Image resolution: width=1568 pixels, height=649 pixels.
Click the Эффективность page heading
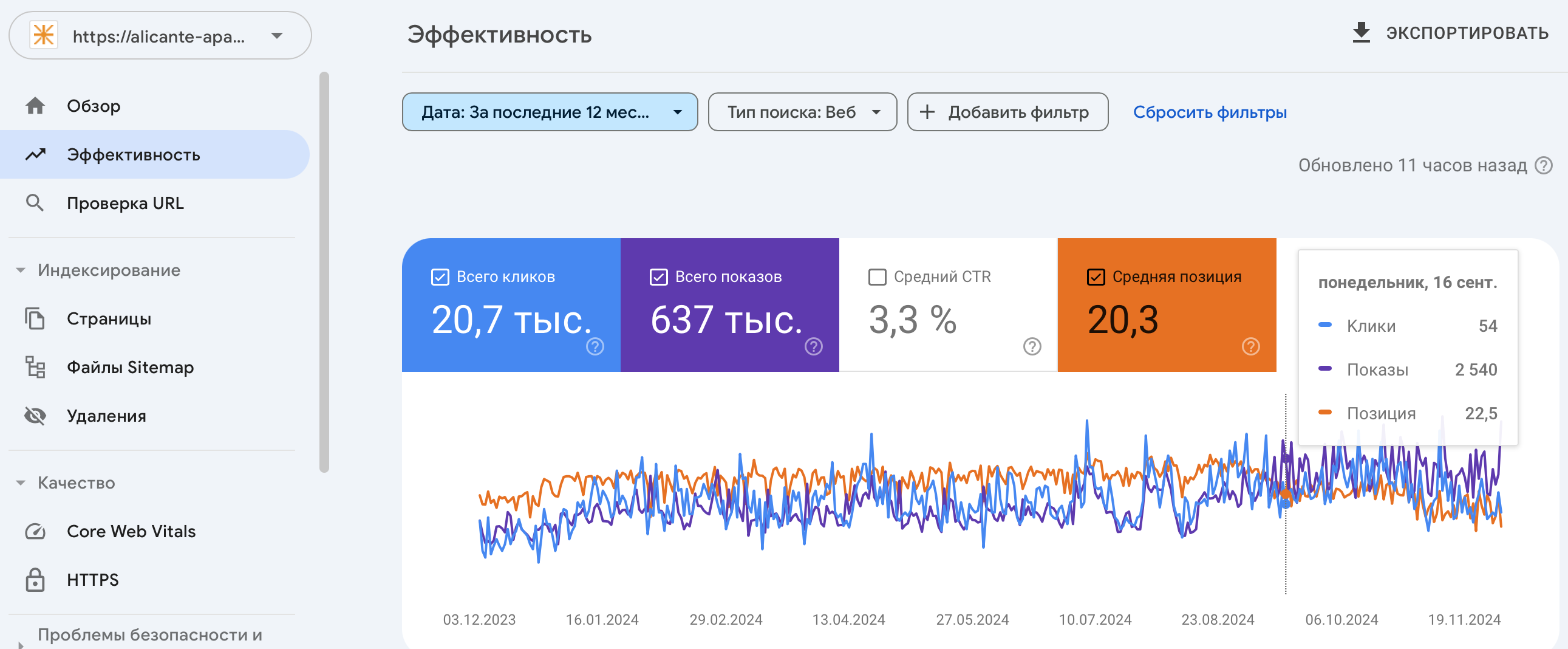coord(499,35)
